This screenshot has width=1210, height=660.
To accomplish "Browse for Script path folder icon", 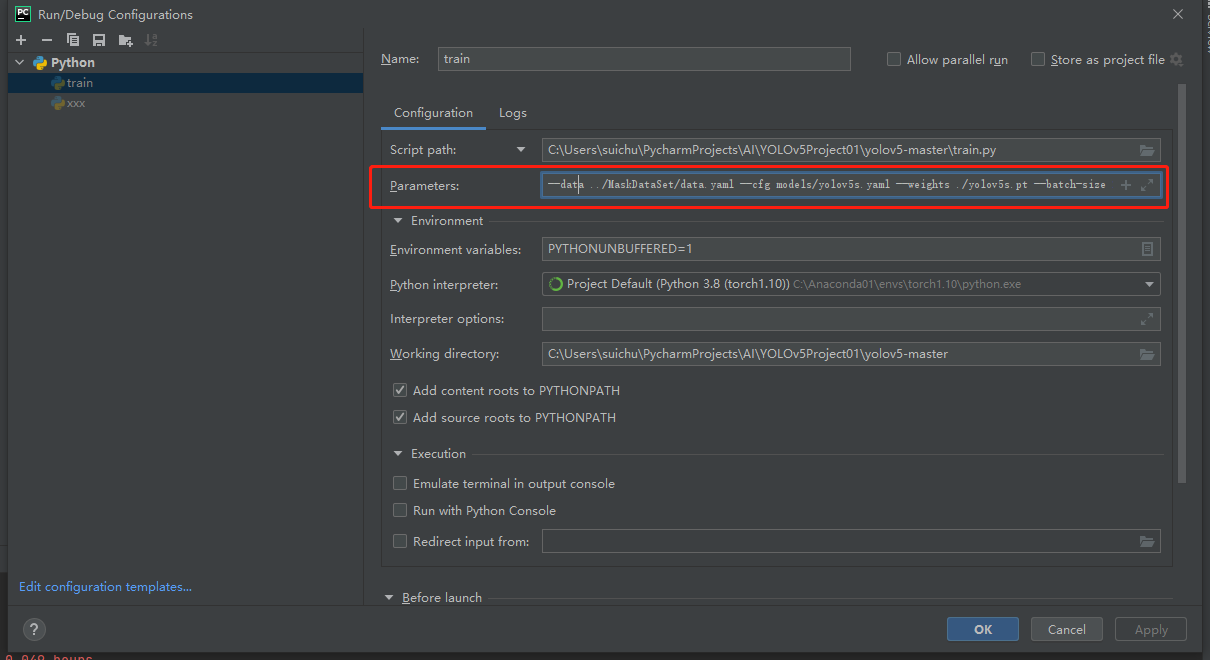I will point(1147,150).
